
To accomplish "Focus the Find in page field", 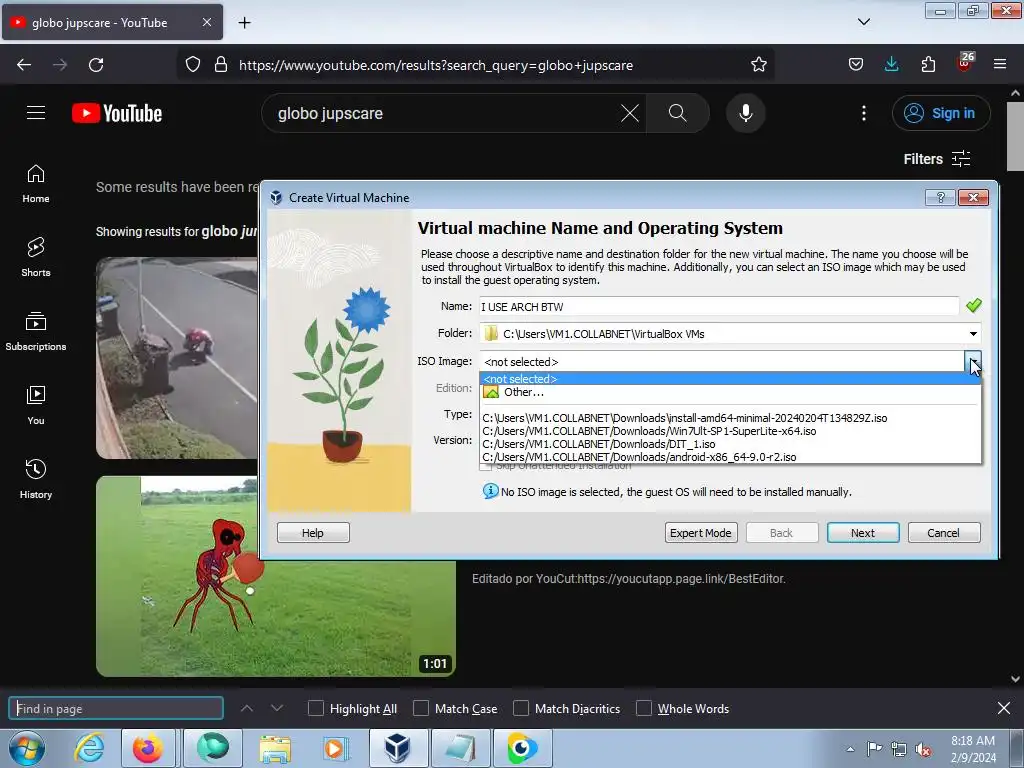I will click(x=116, y=709).
